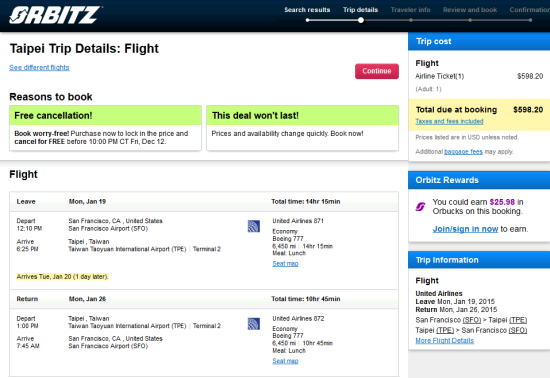Click the Airline Ticket(1) price $598.20
The height and width of the screenshot is (378, 550).
(530, 76)
